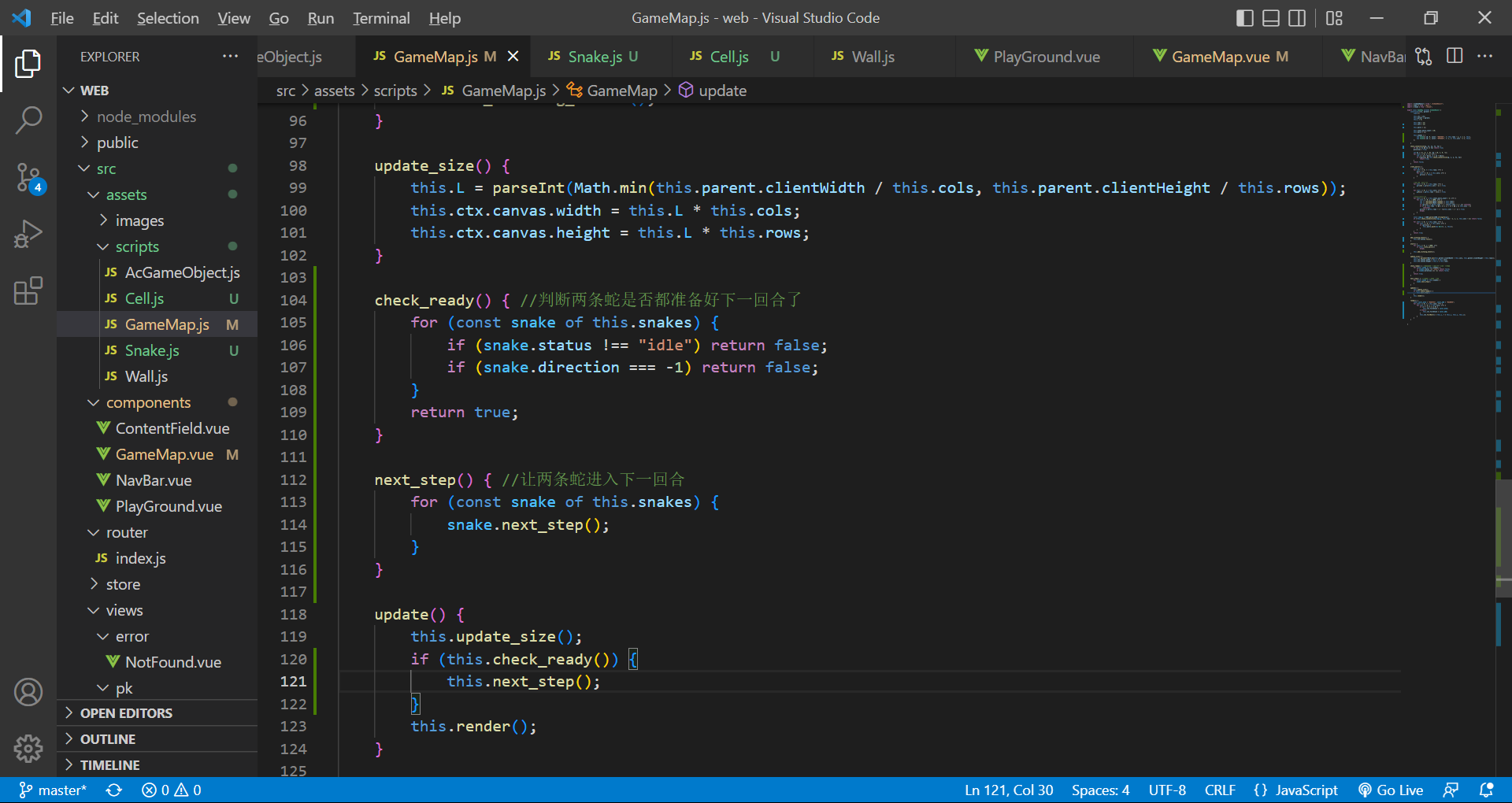The width and height of the screenshot is (1512, 803).
Task: Collapse the components folder
Action: (157, 402)
